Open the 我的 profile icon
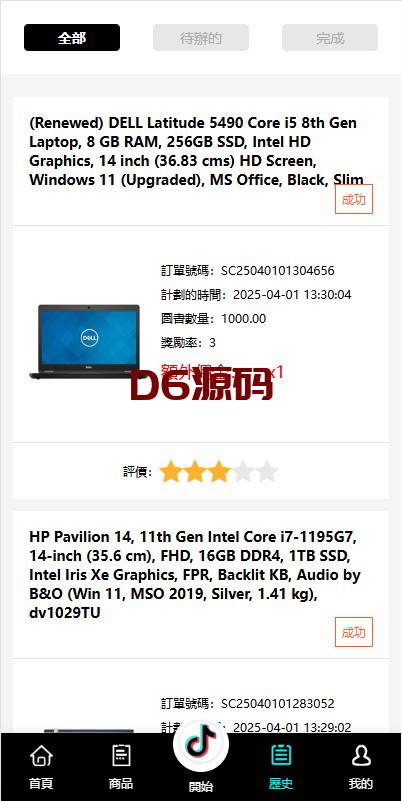The image size is (402, 801). 361,756
